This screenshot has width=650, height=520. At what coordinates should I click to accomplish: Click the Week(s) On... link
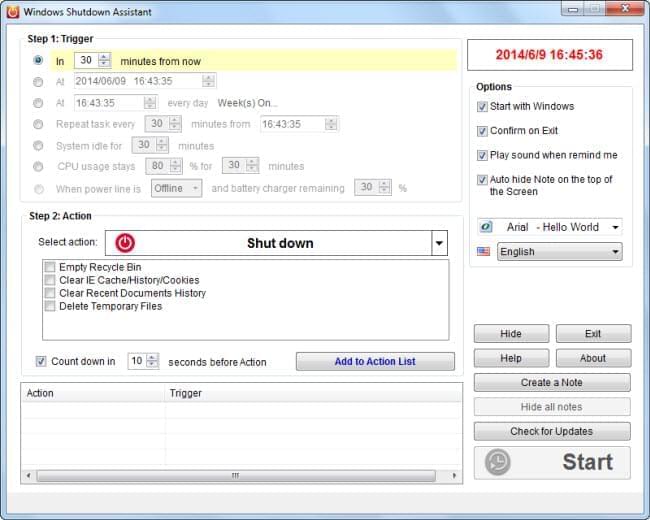(247, 103)
